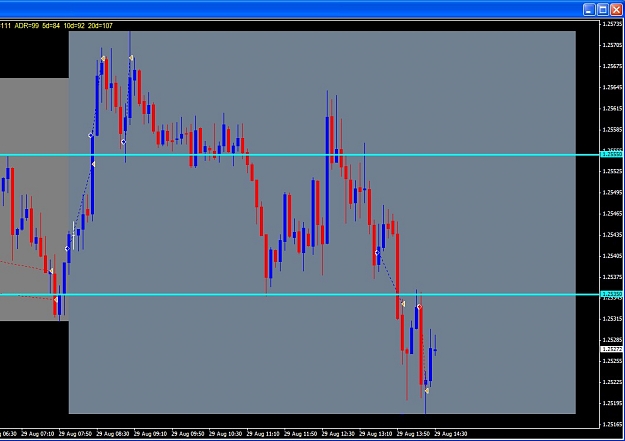Click the 29 Aug 09:10 time label

(x=150, y=434)
